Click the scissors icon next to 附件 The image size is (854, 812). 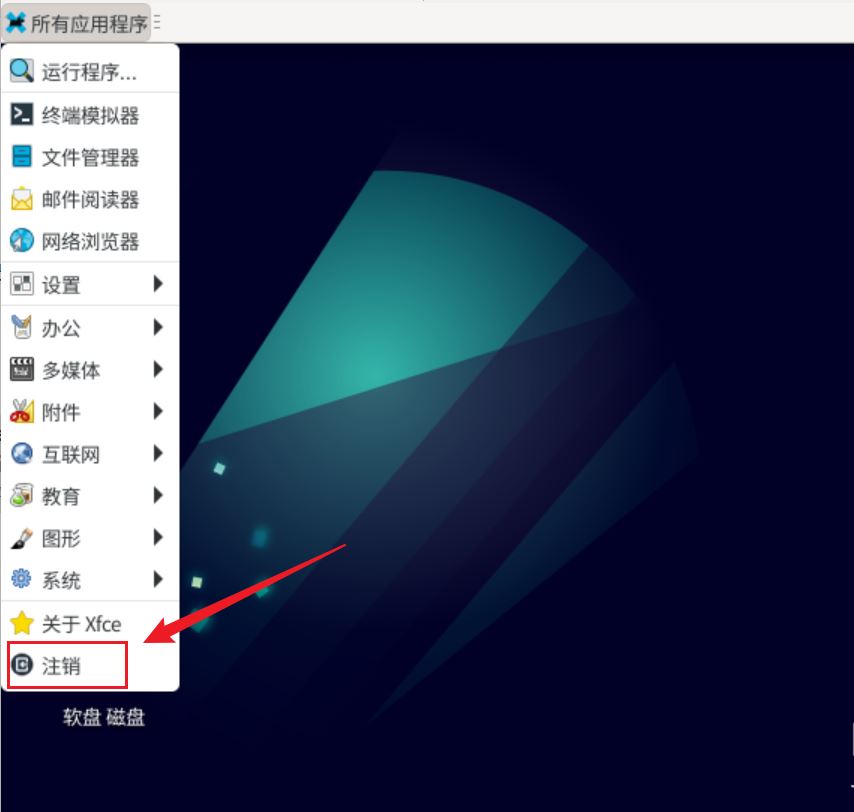point(22,411)
